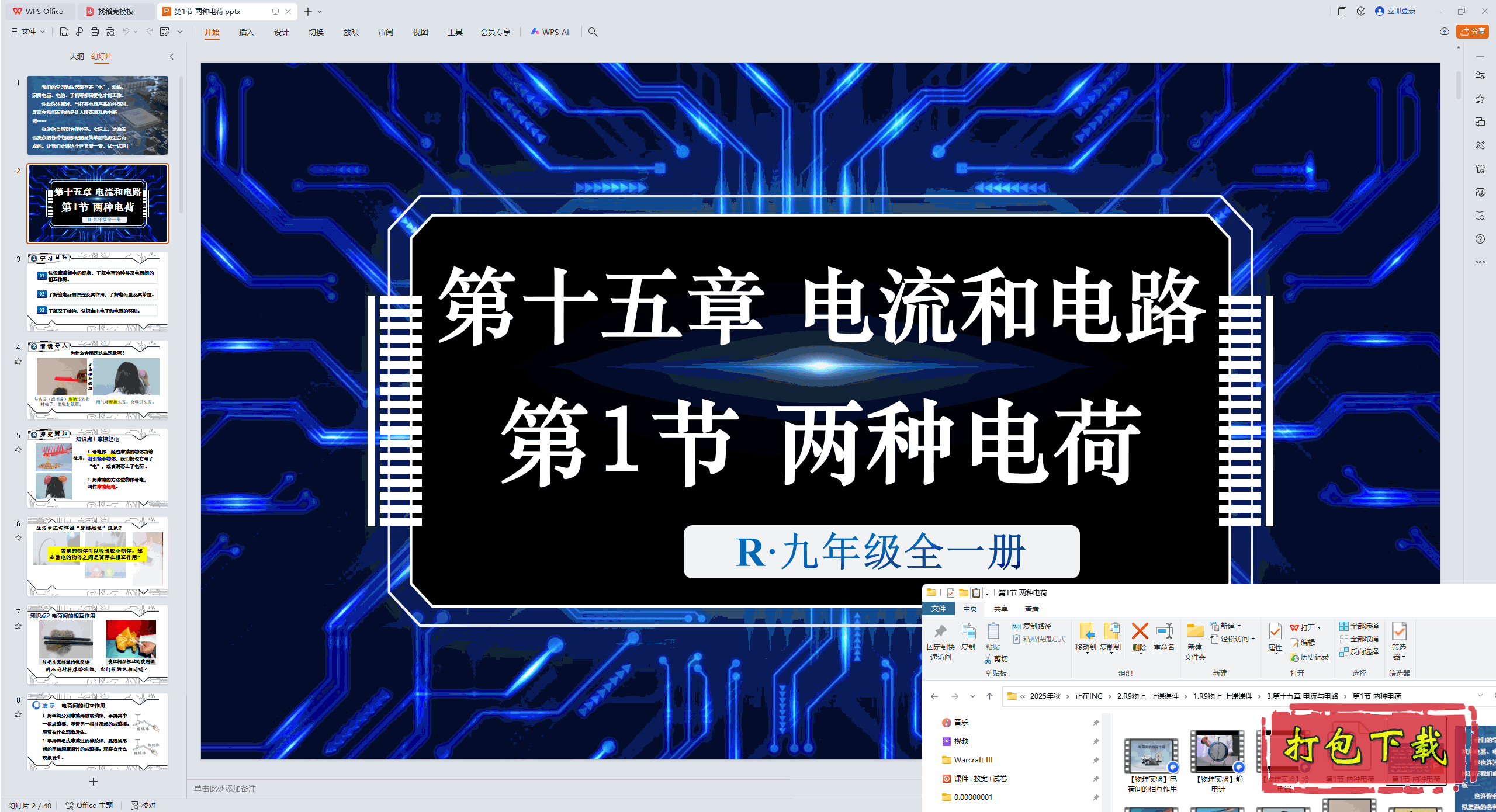The width and height of the screenshot is (1496, 812).
Task: Click the editor vertical scrollbar thumb
Action: [x=1459, y=85]
